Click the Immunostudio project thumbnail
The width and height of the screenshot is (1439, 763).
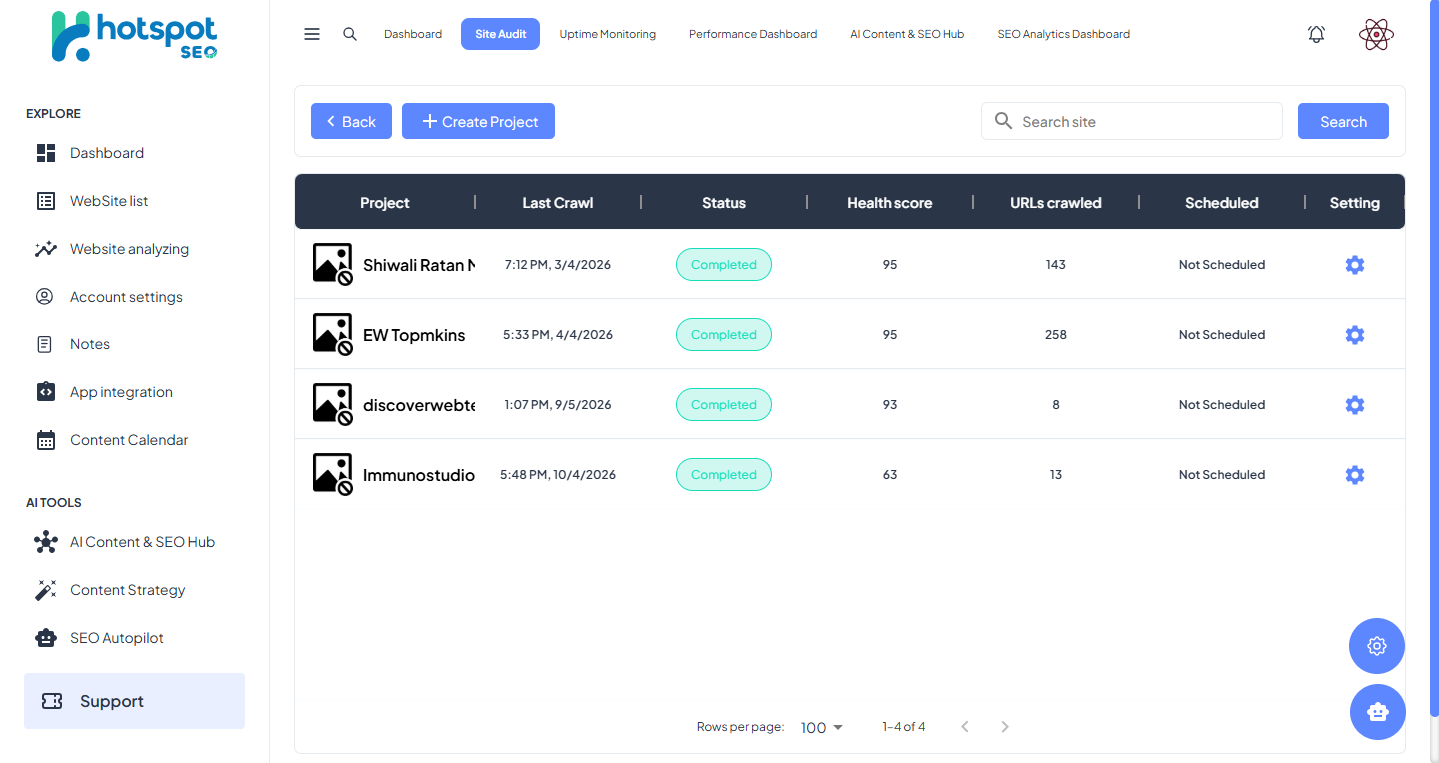(x=333, y=475)
